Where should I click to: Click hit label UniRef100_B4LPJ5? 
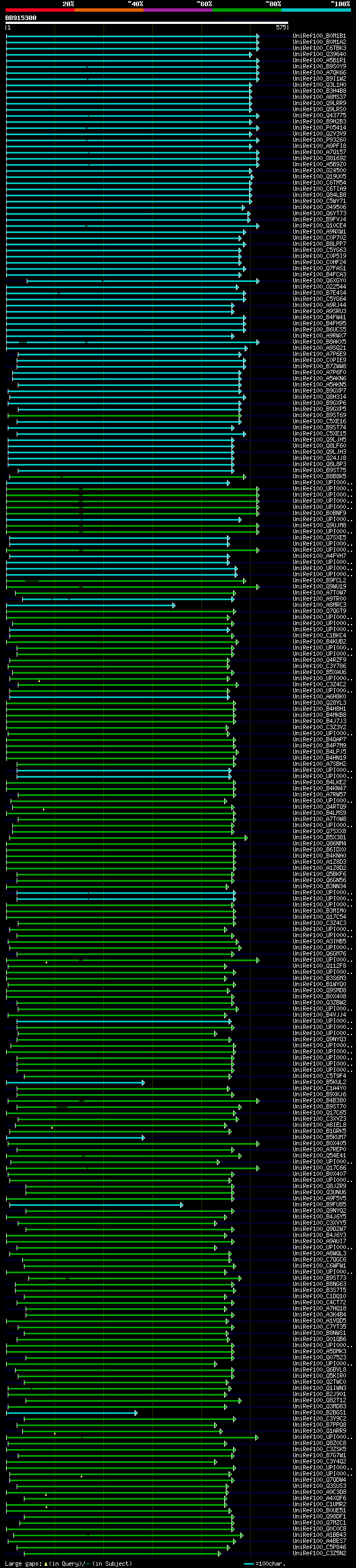319,752
